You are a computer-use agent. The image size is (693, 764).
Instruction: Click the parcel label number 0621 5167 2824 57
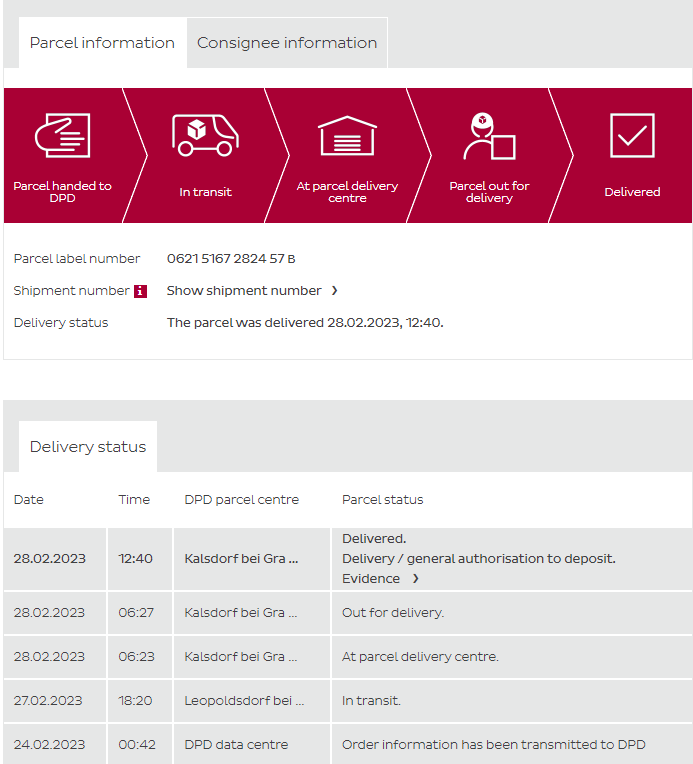coord(226,259)
